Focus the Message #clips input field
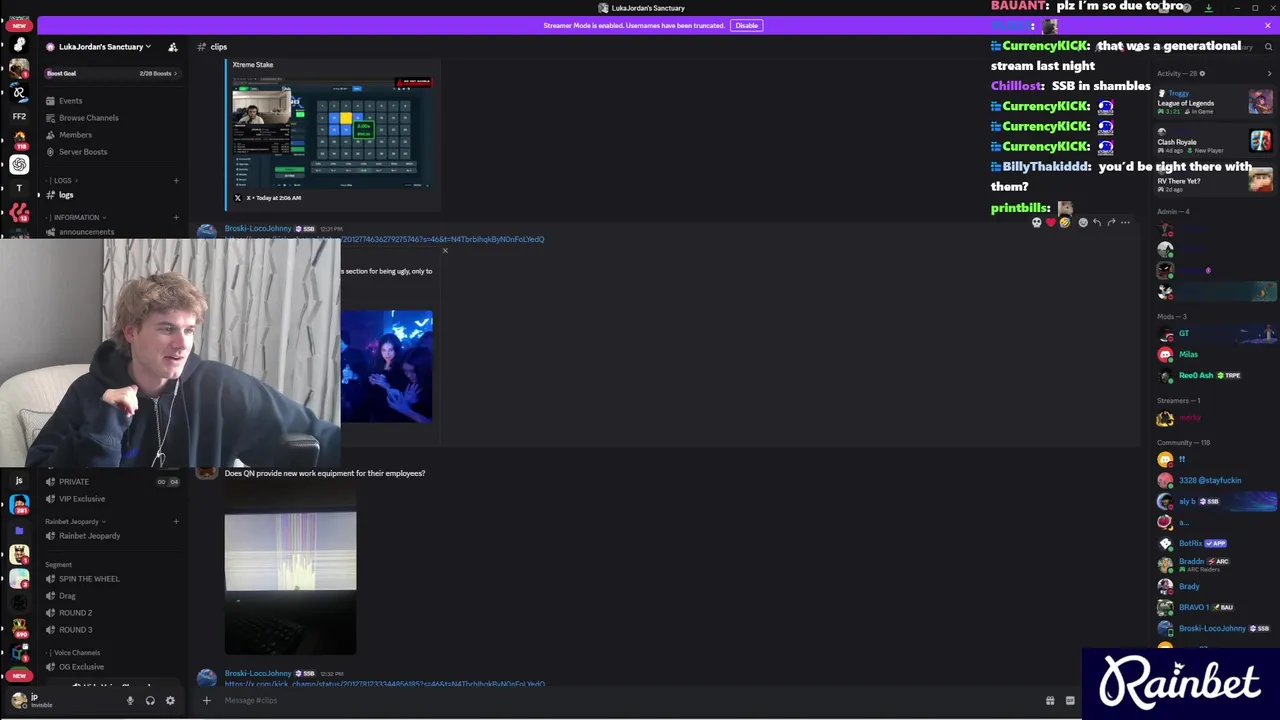The width and height of the screenshot is (1280, 720). coord(620,700)
